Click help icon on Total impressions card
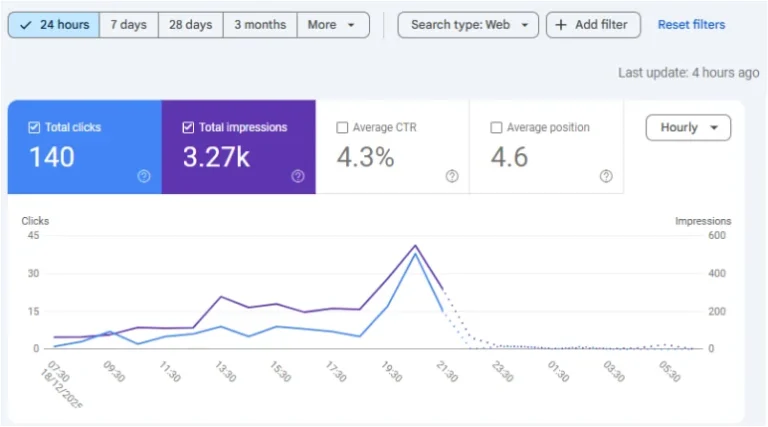 tap(298, 176)
